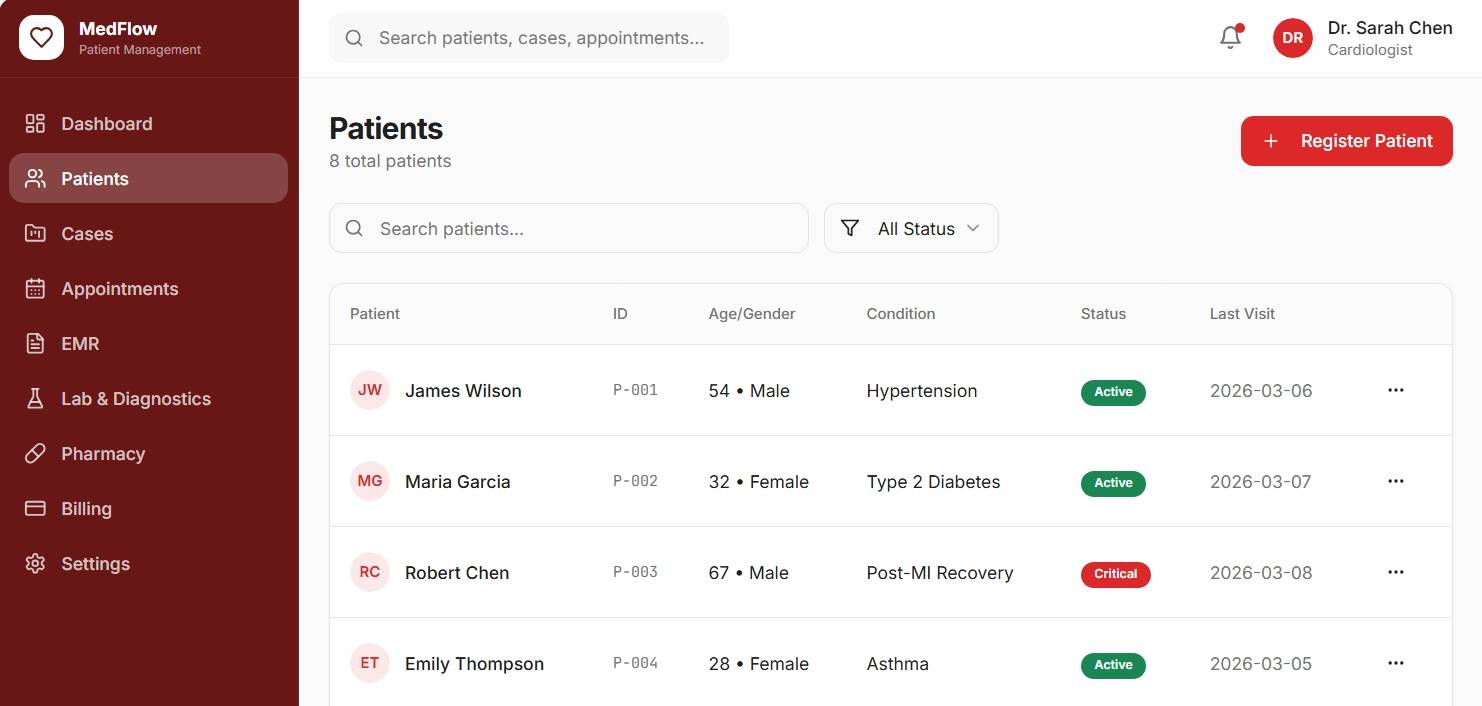
Task: Go to Dashboard in sidebar
Action: (x=148, y=124)
